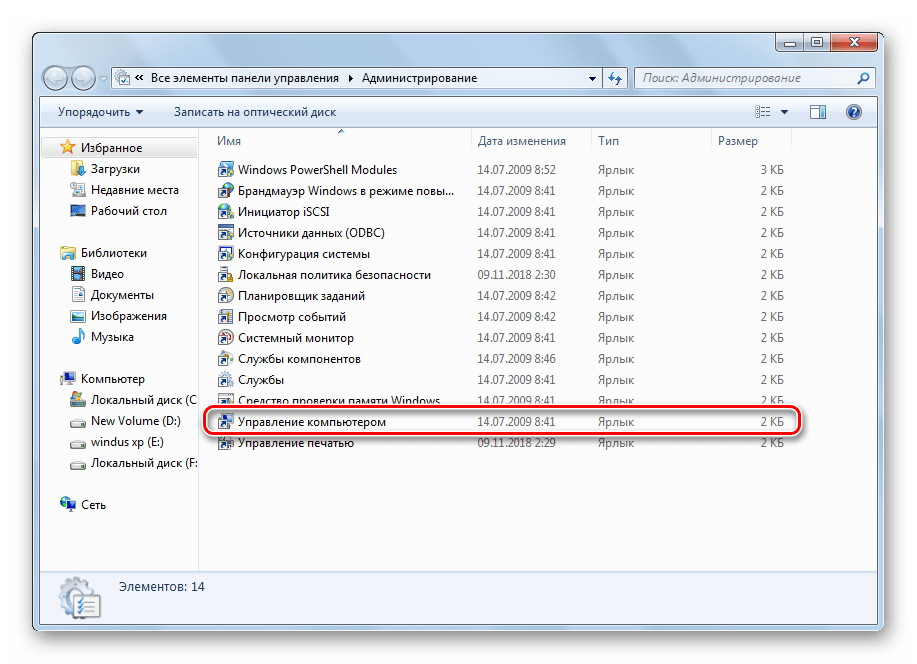
Task: Select the Просмотр событий icon
Action: (225, 317)
